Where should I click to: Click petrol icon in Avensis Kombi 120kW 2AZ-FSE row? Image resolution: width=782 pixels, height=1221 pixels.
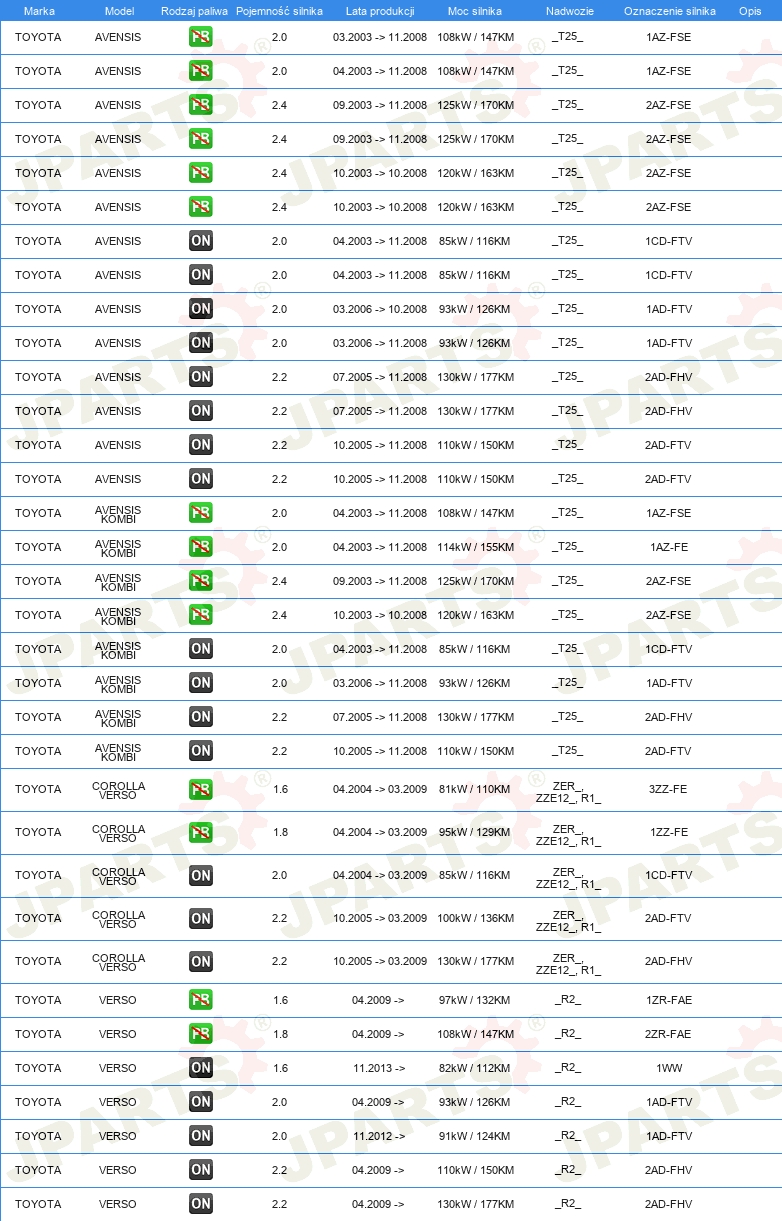click(x=201, y=615)
